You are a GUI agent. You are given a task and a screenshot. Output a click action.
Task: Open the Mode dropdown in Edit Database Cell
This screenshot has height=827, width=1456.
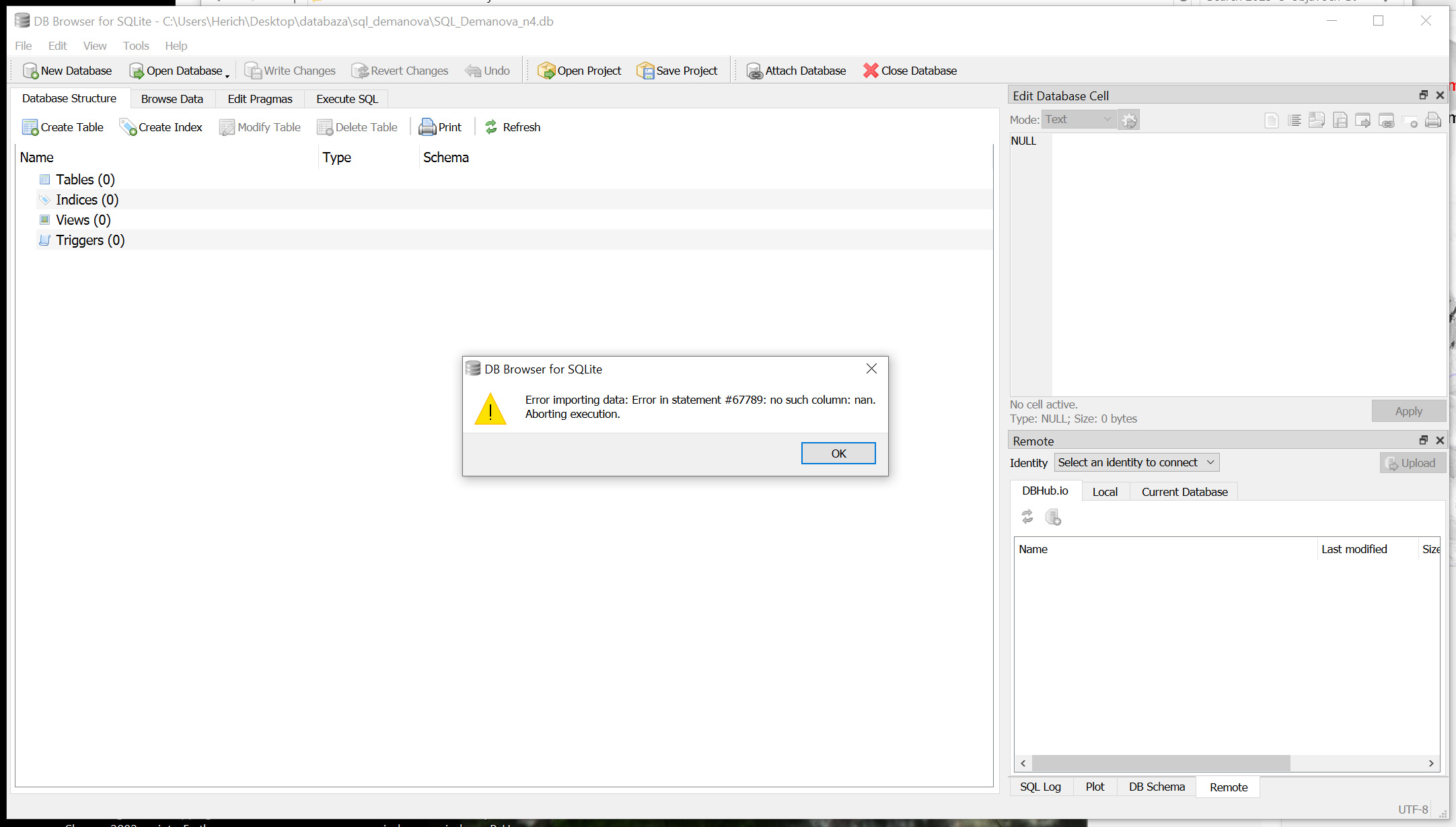pyautogui.click(x=1079, y=119)
